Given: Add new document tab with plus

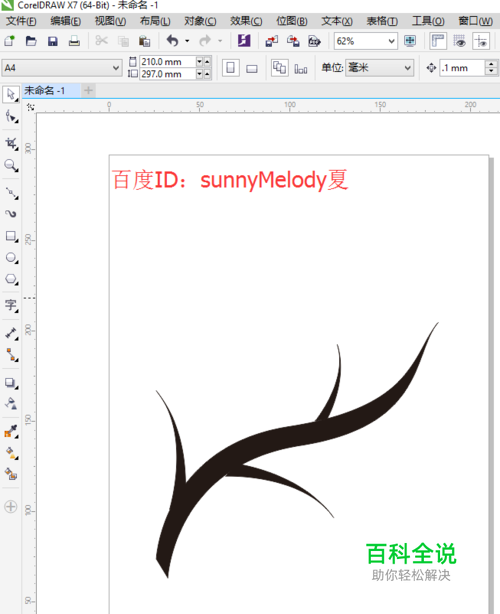Looking at the screenshot, I should pyautogui.click(x=88, y=91).
